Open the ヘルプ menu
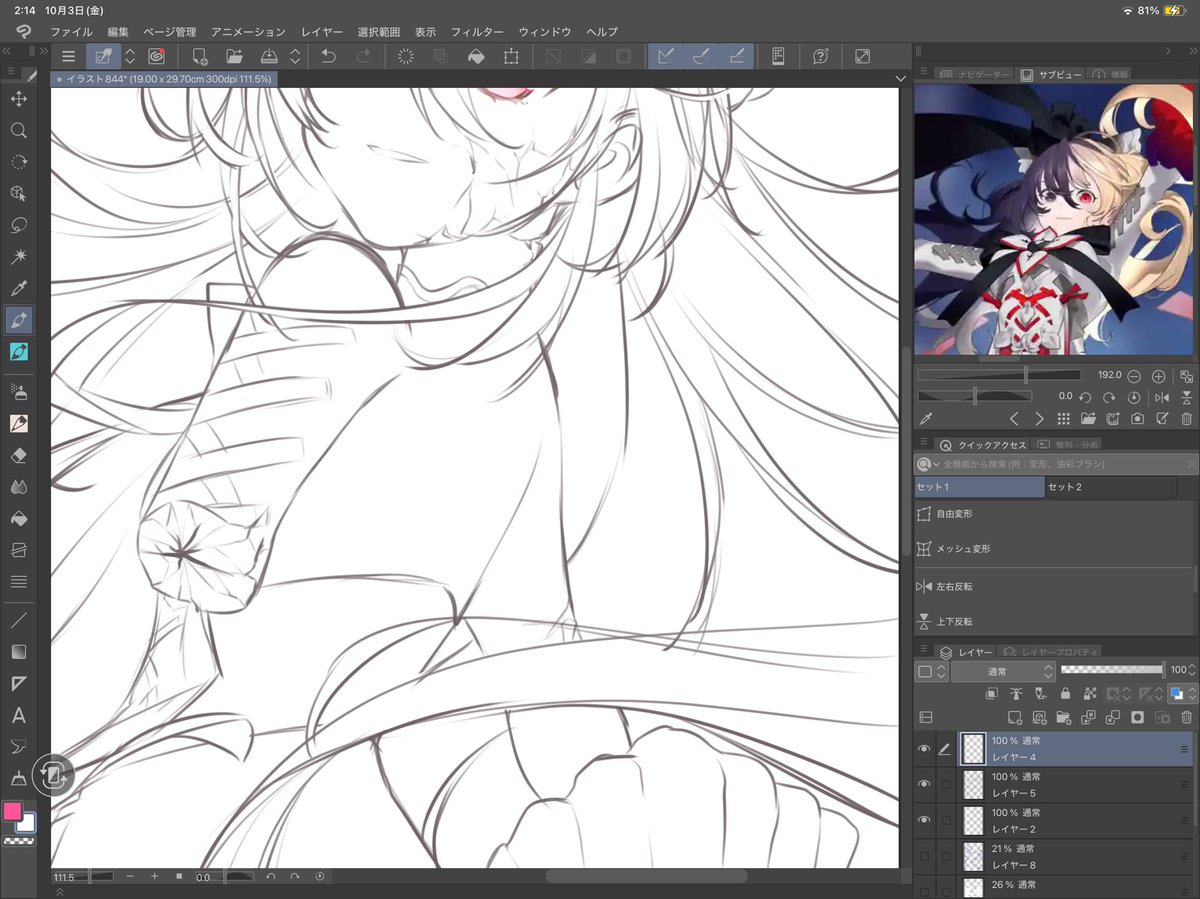Screen dimensions: 1200x899 coord(602,32)
